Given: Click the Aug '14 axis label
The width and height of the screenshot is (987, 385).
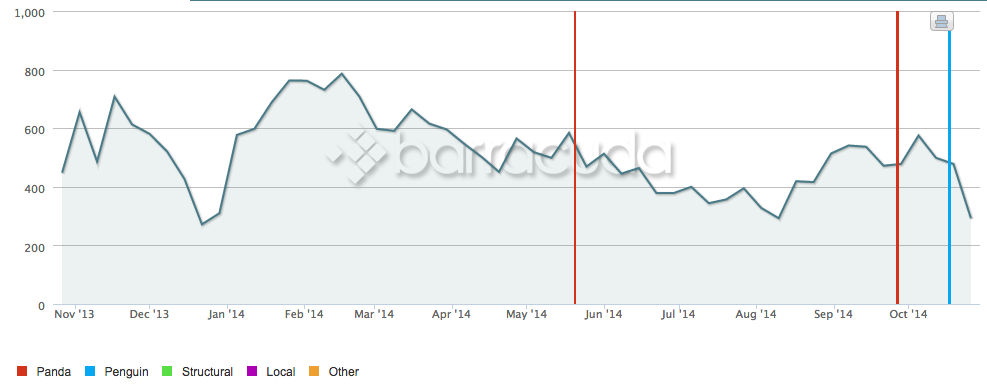Looking at the screenshot, I should click(x=755, y=314).
